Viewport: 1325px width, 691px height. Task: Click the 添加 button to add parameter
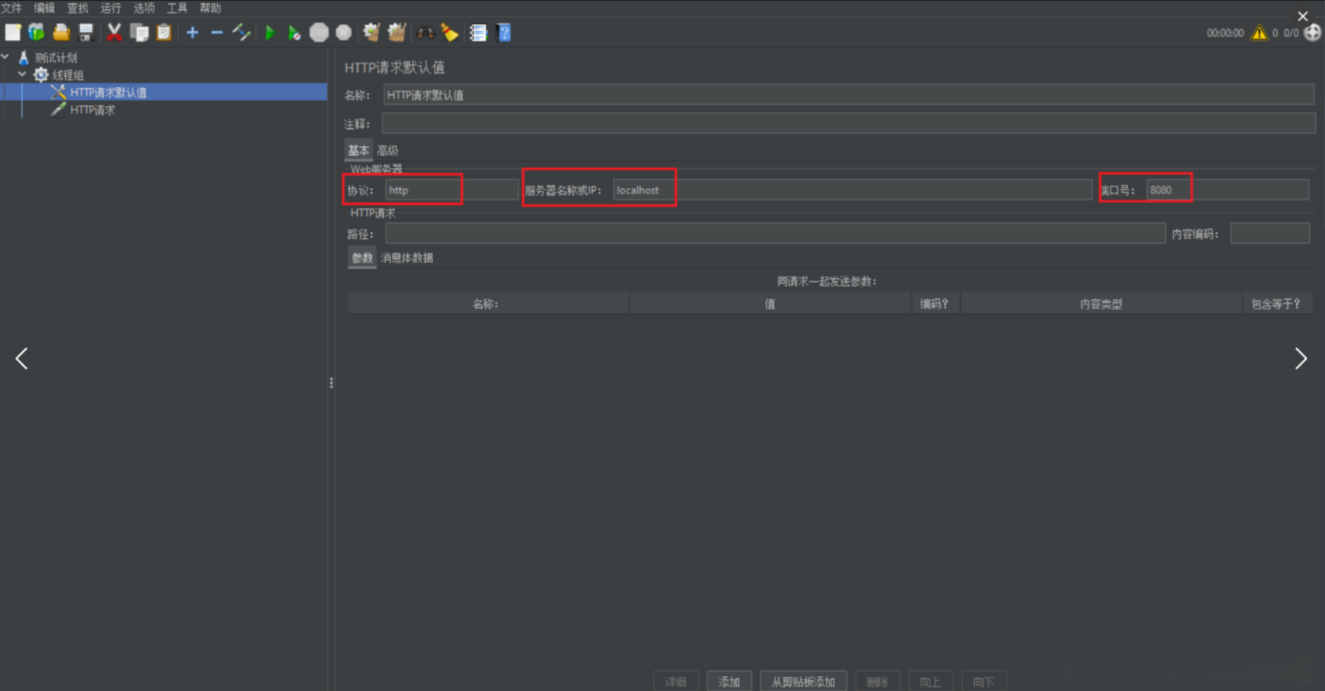point(729,682)
